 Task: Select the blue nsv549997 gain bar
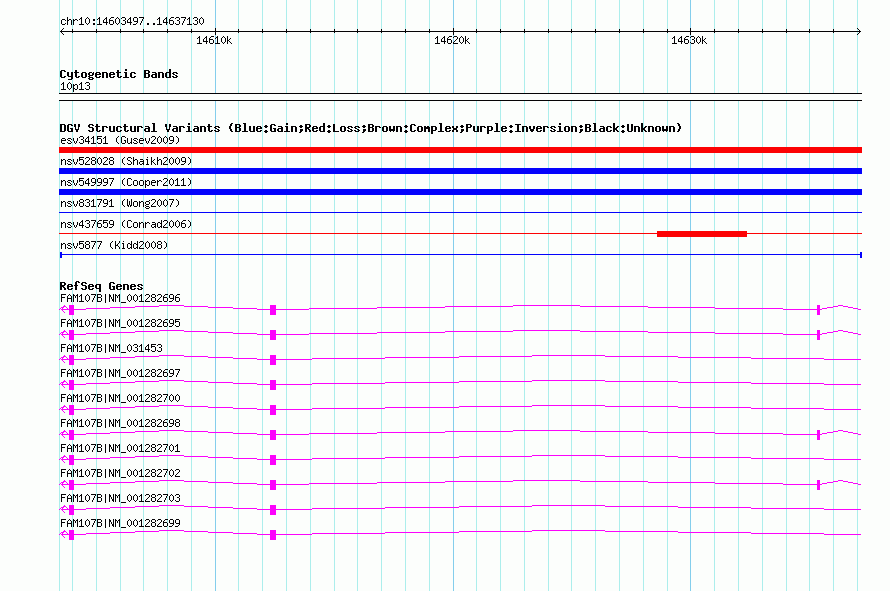[x=460, y=192]
